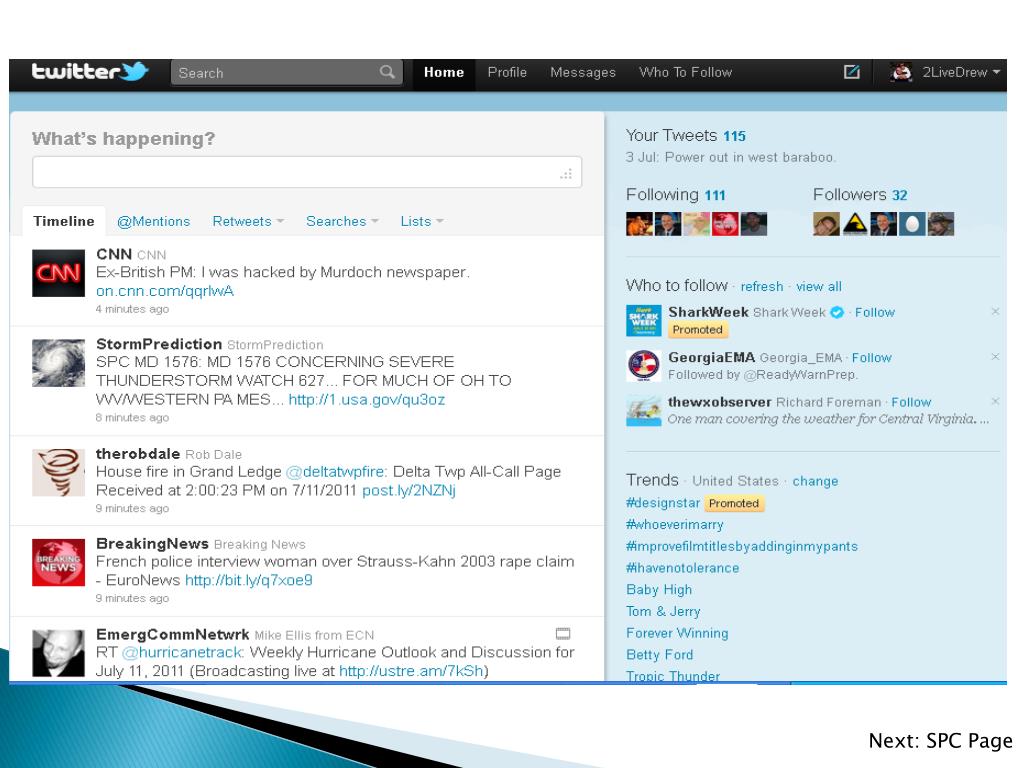Open the on.cnn.com/qqrlwA link

[x=165, y=291]
